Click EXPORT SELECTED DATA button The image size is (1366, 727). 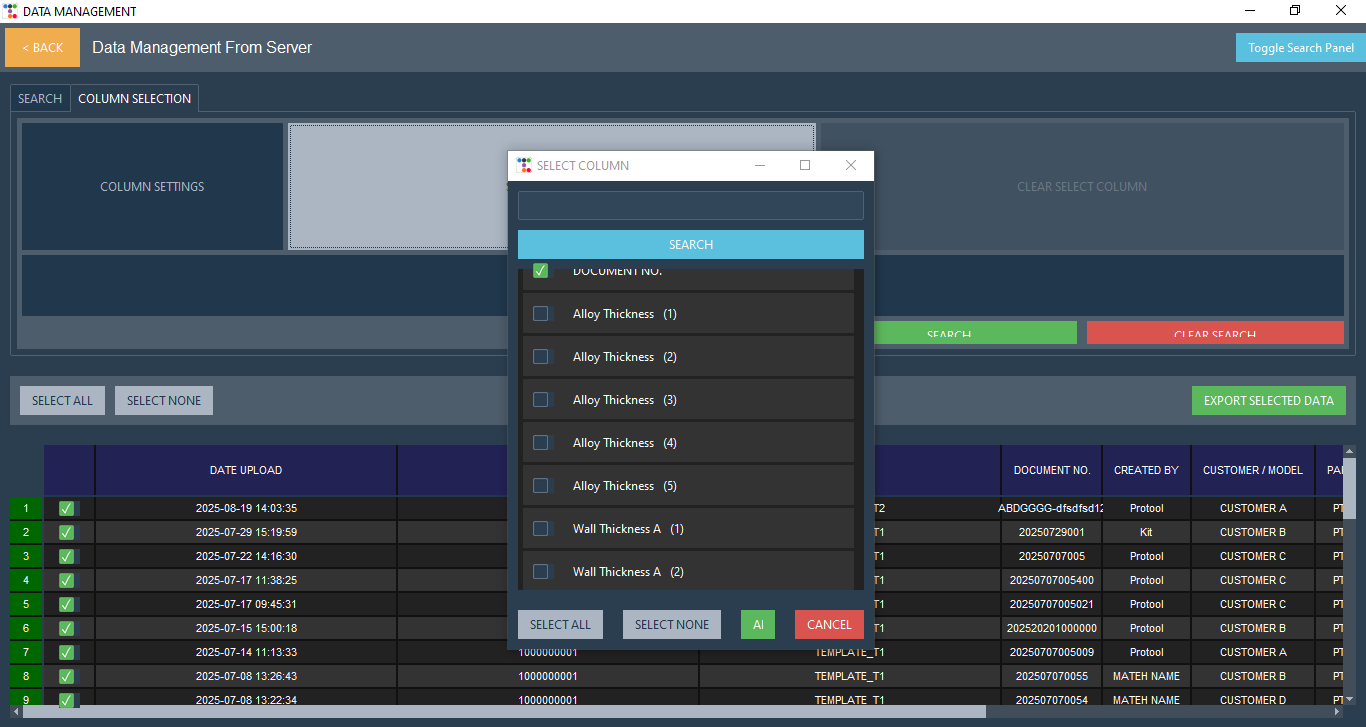[x=1268, y=401]
